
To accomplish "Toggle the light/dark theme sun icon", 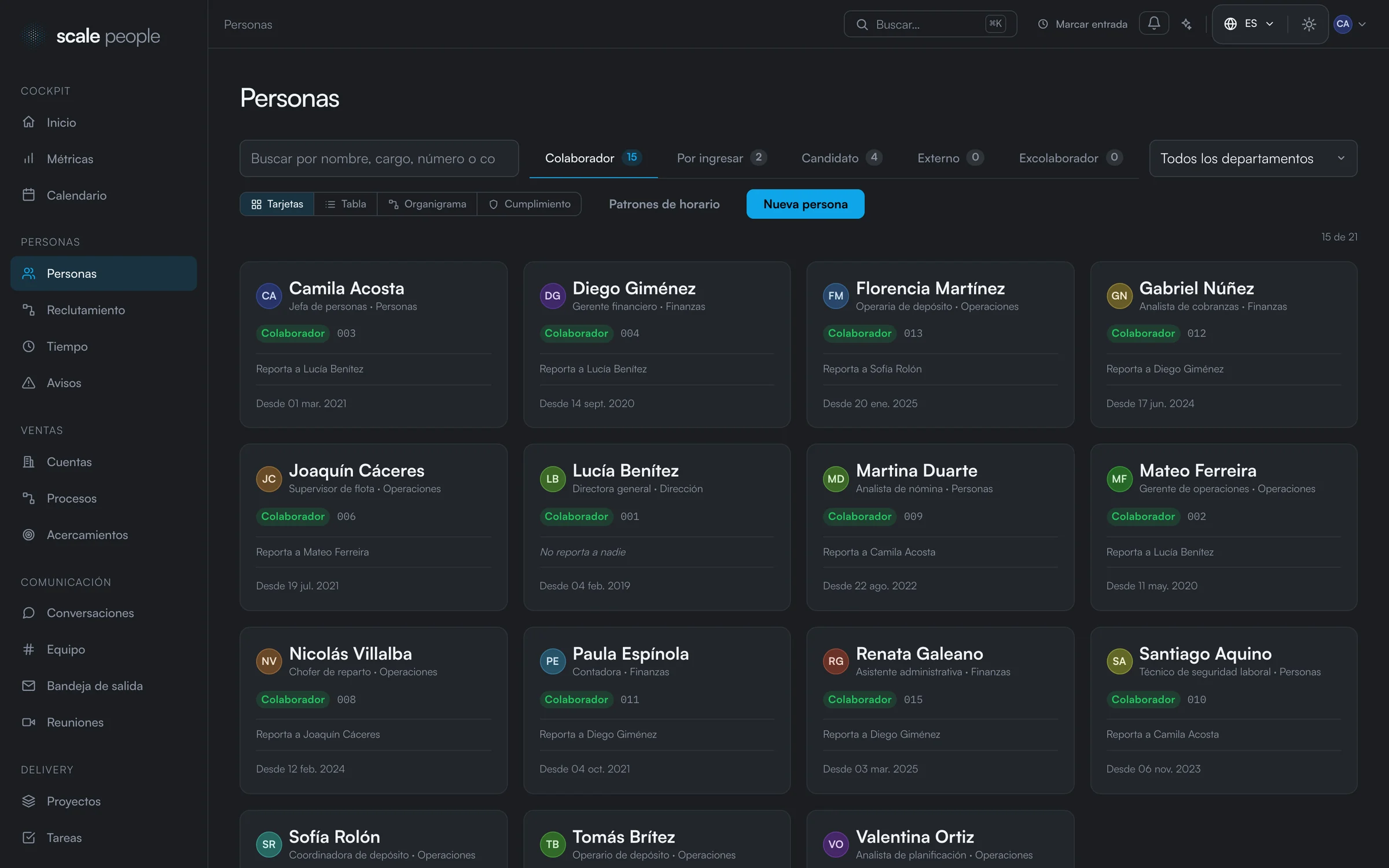I will [1309, 24].
